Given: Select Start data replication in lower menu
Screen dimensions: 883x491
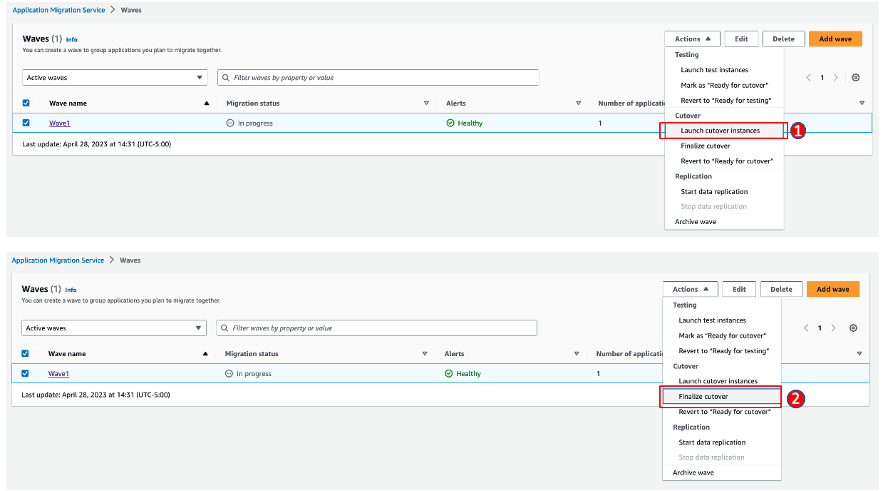Looking at the screenshot, I should (712, 443).
